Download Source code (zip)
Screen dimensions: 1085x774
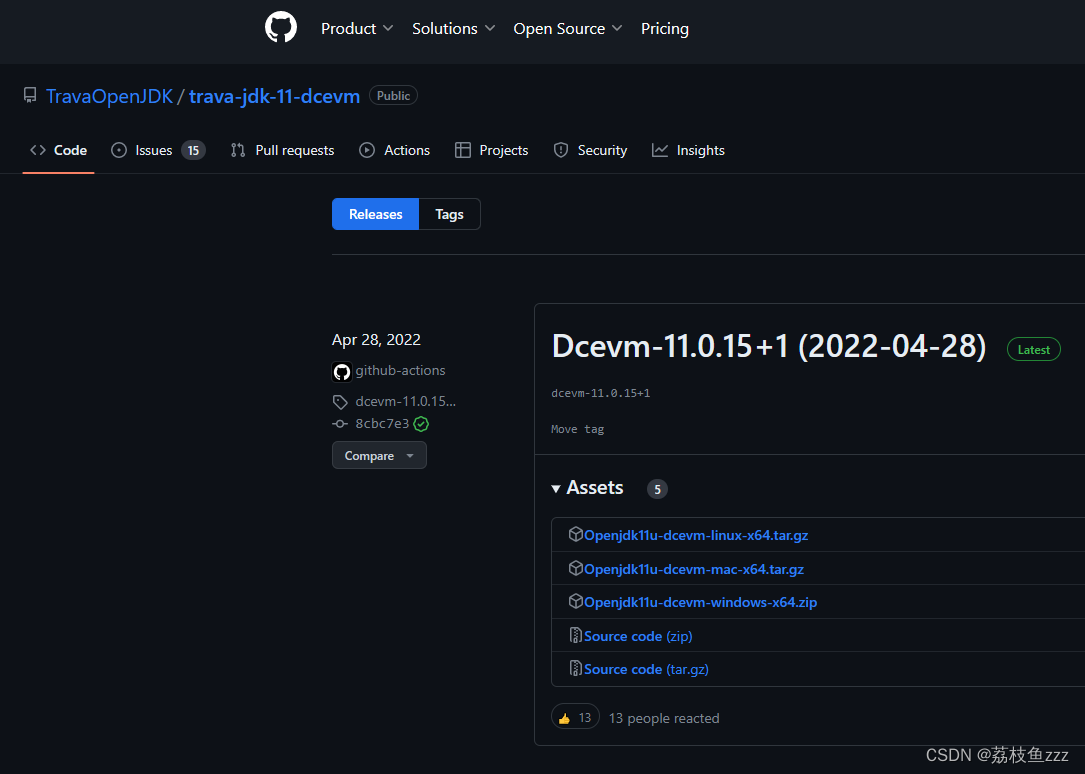638,636
